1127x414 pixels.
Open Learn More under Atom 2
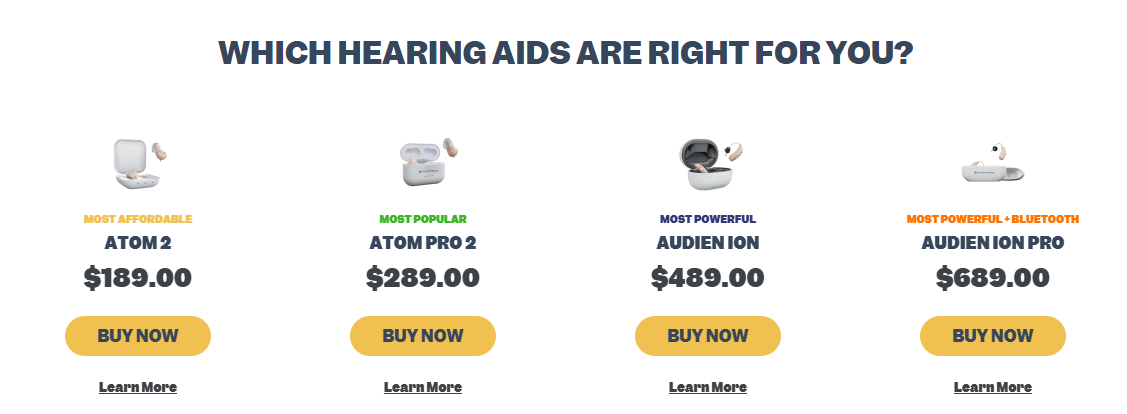138,387
